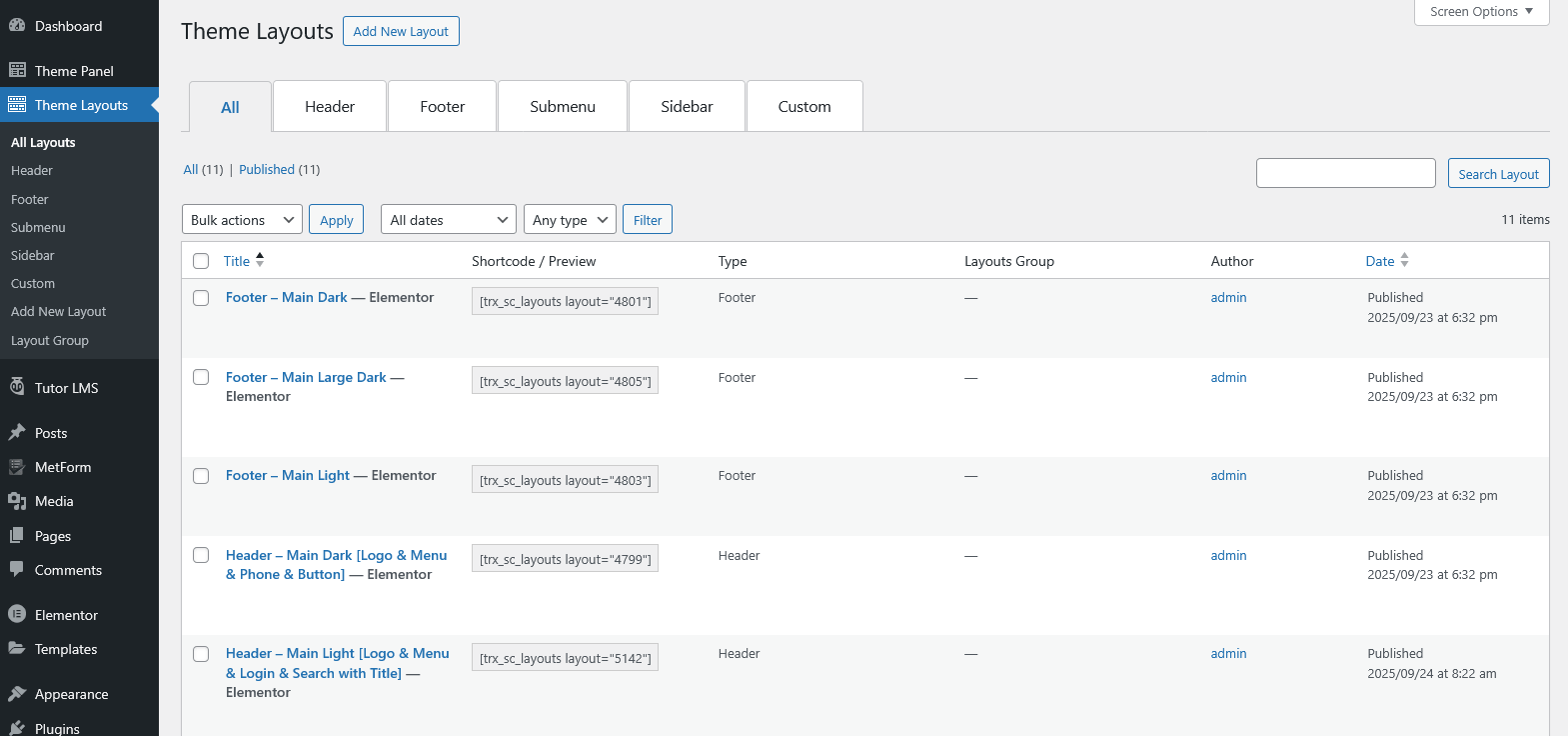Click the layout search input field
Image resolution: width=1568 pixels, height=736 pixels.
click(1345, 173)
